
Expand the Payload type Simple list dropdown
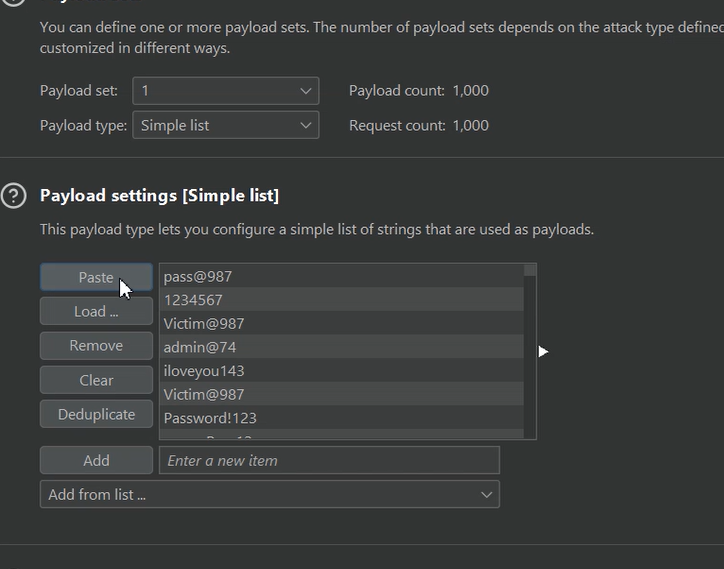(x=226, y=125)
